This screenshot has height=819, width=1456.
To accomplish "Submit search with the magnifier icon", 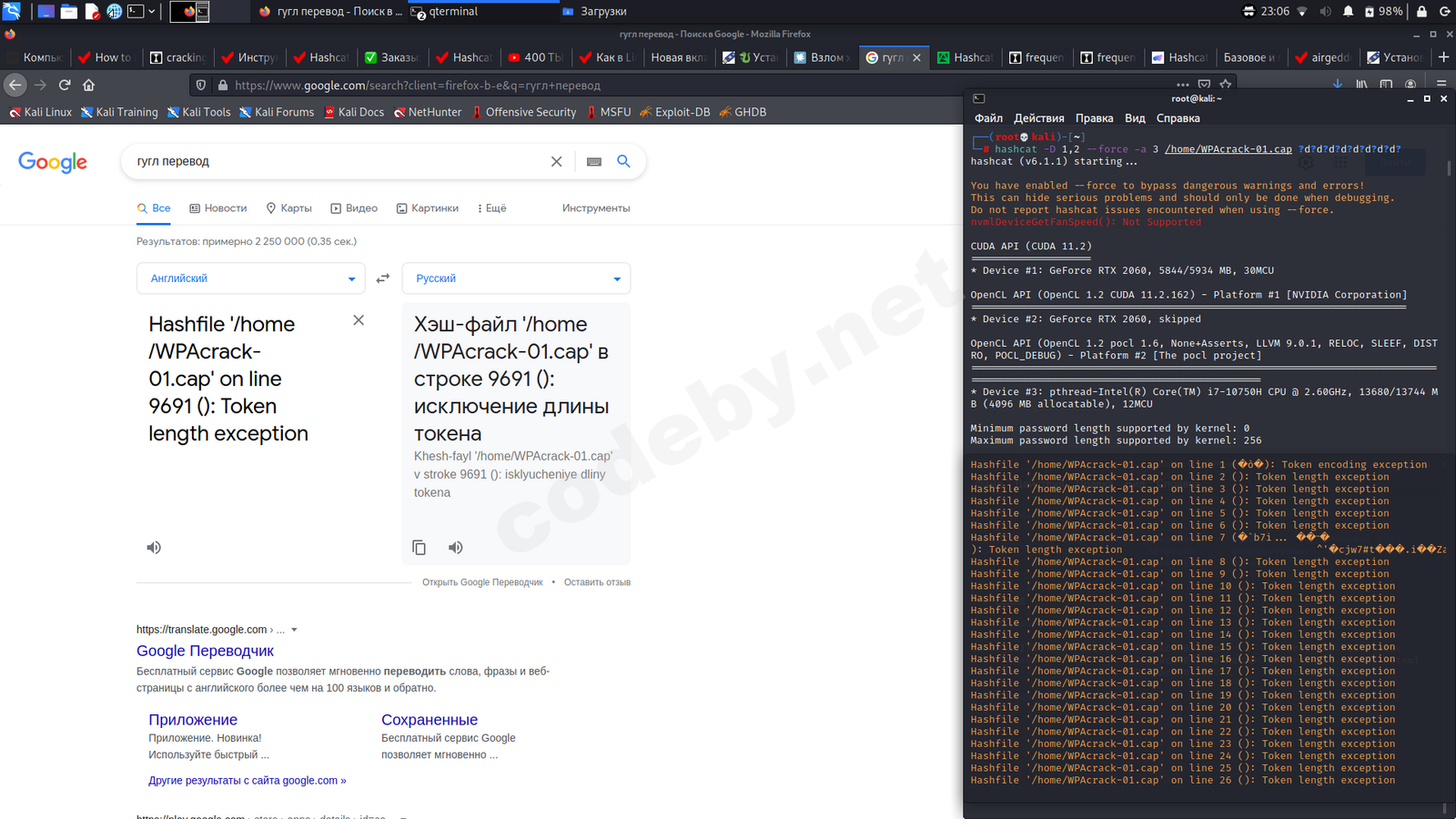I will point(623,161).
